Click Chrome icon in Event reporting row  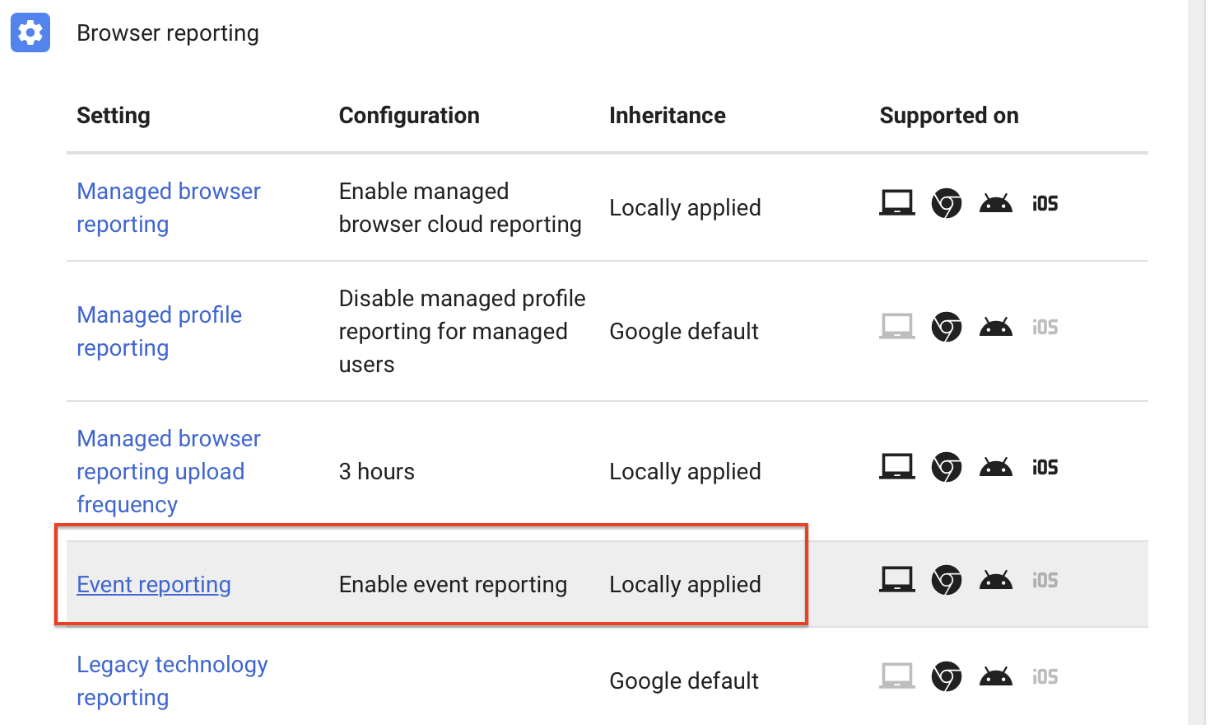pyautogui.click(x=946, y=580)
